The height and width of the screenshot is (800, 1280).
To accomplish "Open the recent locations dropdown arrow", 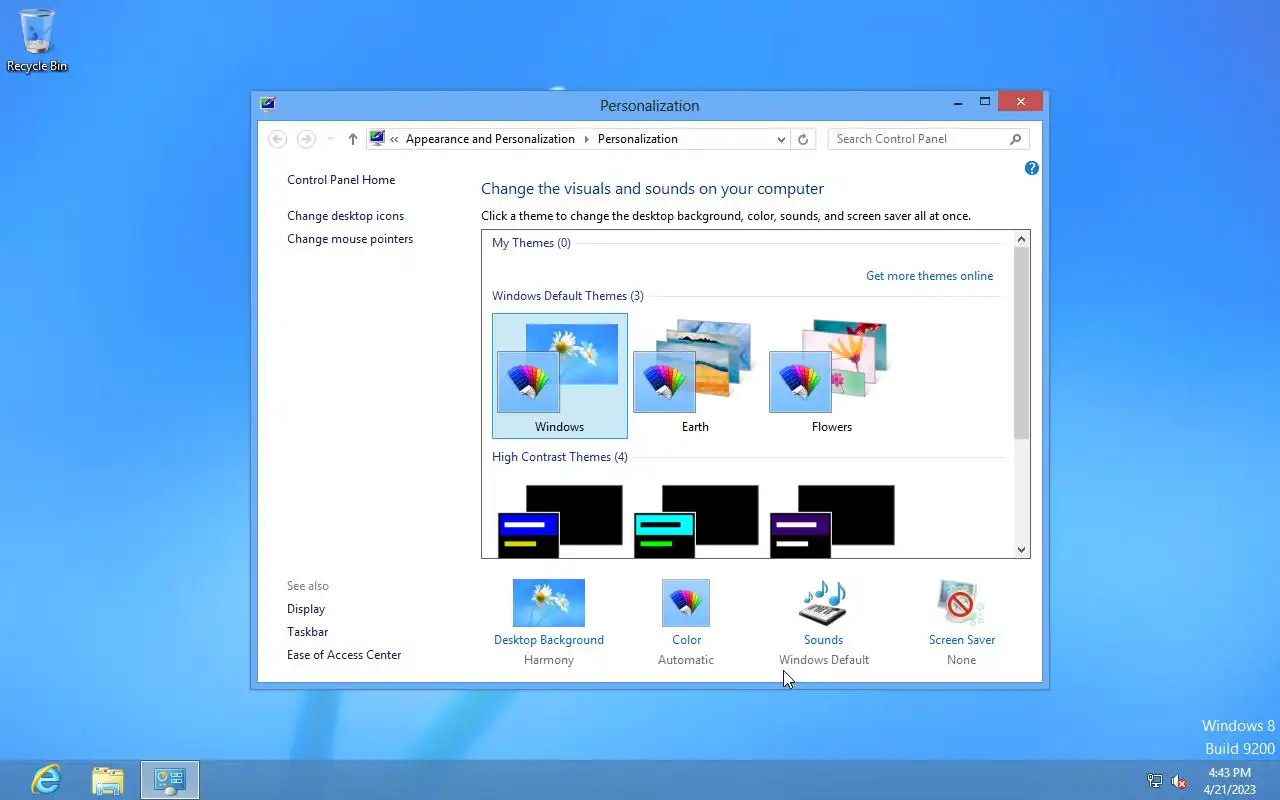I will [x=331, y=139].
